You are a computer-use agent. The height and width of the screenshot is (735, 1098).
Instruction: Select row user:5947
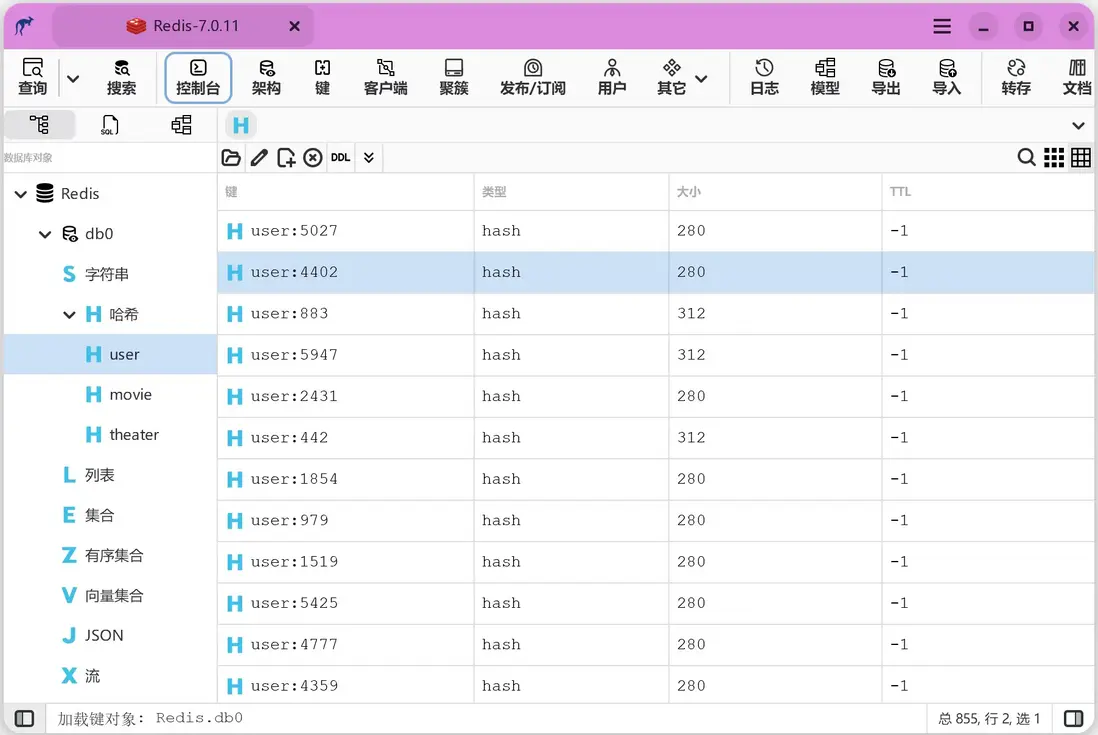pyautogui.click(x=656, y=355)
